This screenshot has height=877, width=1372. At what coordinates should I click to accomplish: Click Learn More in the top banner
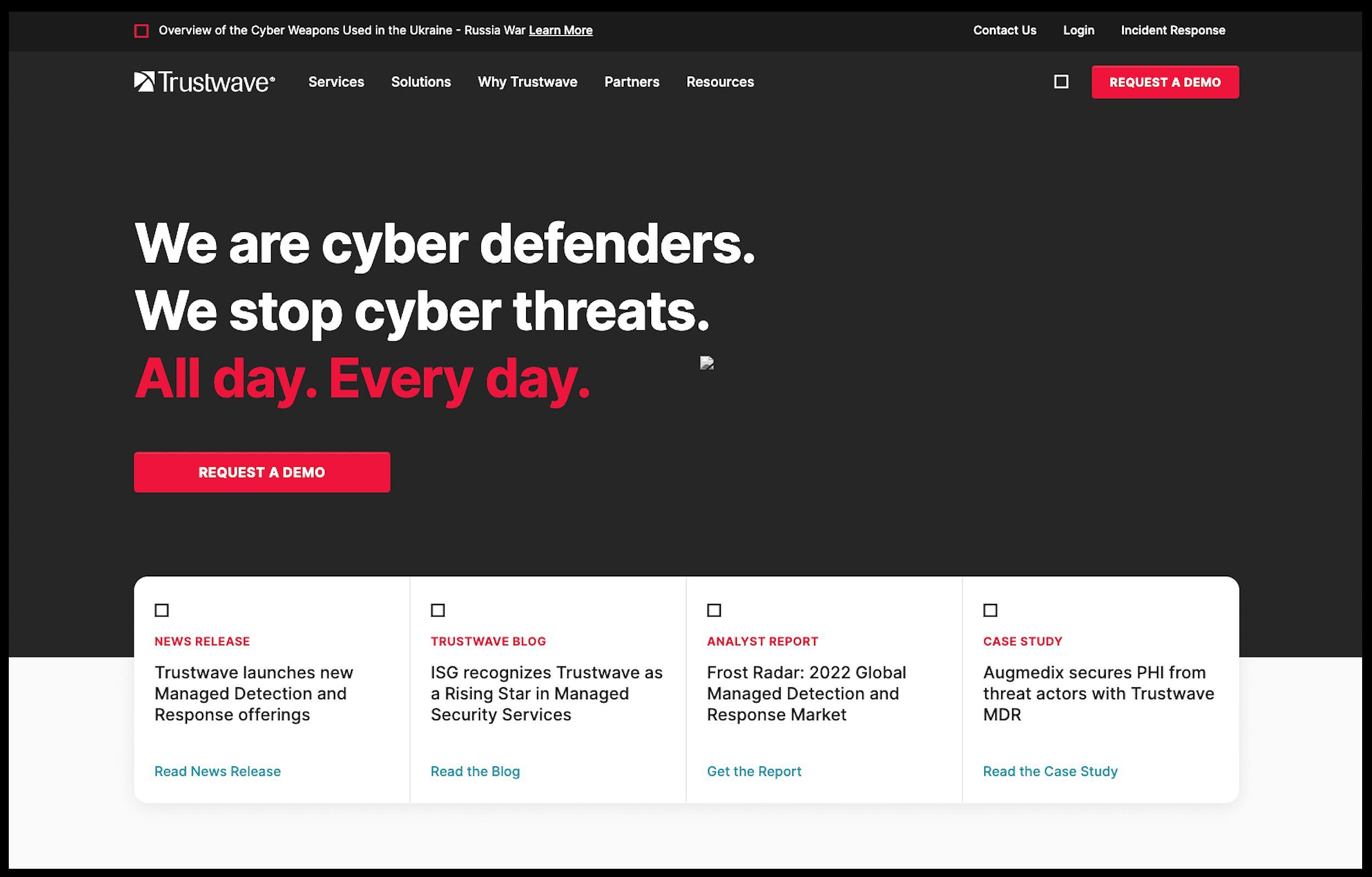(x=561, y=30)
